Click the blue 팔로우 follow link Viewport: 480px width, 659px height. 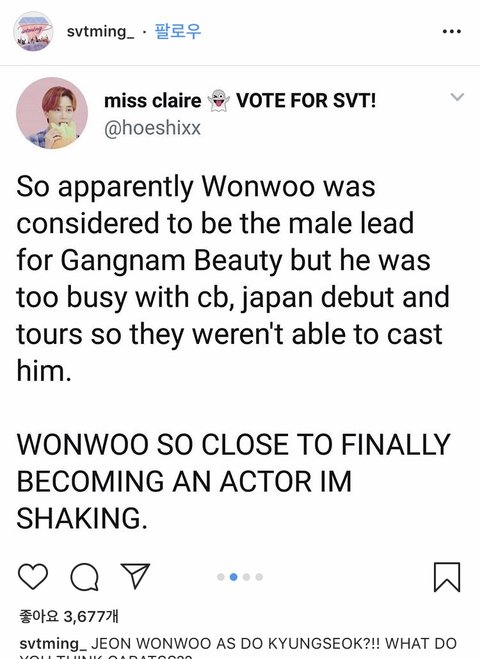(x=178, y=31)
